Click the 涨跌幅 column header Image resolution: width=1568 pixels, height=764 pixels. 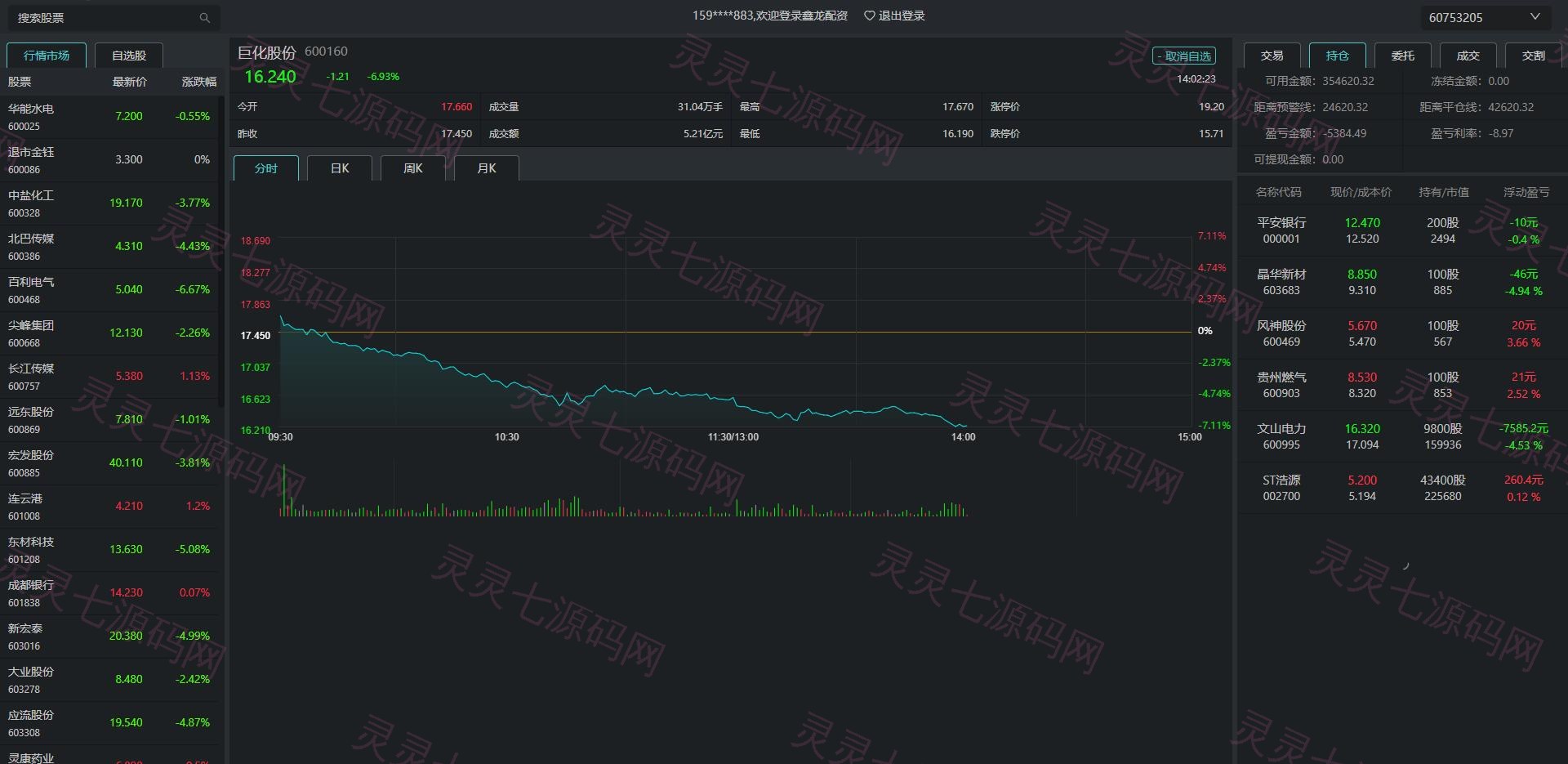click(x=198, y=82)
